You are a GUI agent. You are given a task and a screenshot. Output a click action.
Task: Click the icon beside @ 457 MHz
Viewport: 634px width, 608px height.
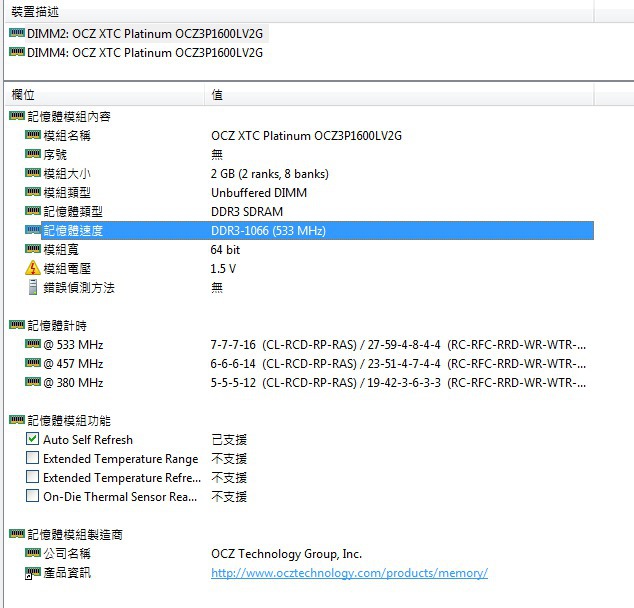click(x=33, y=363)
